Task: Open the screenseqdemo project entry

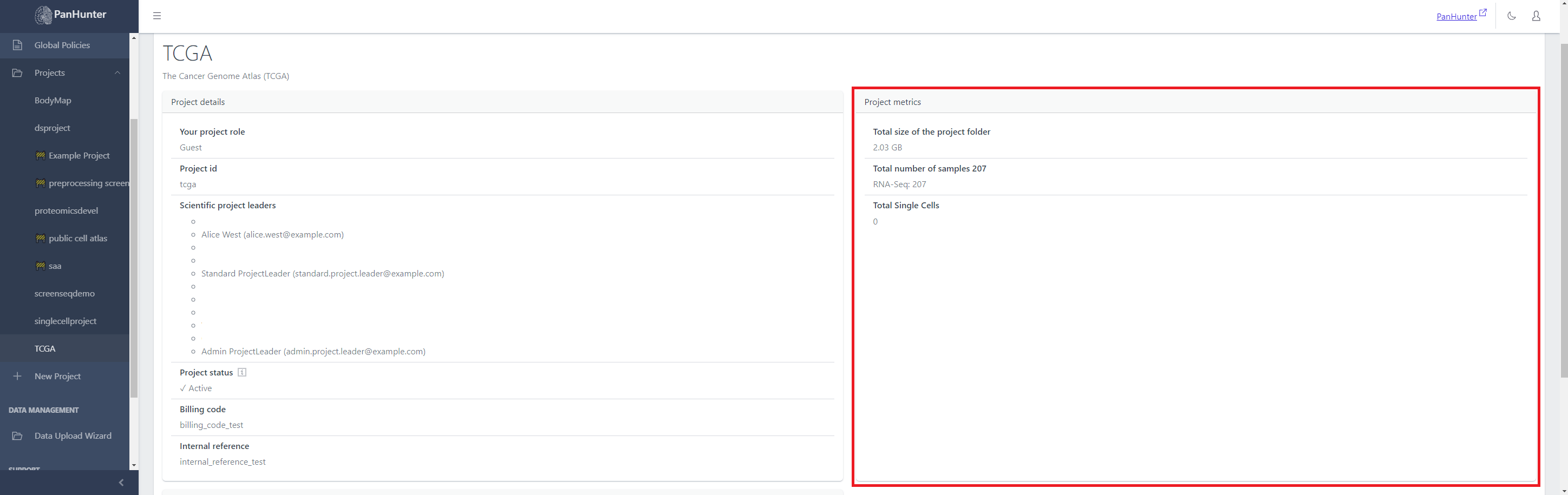Action: point(64,293)
